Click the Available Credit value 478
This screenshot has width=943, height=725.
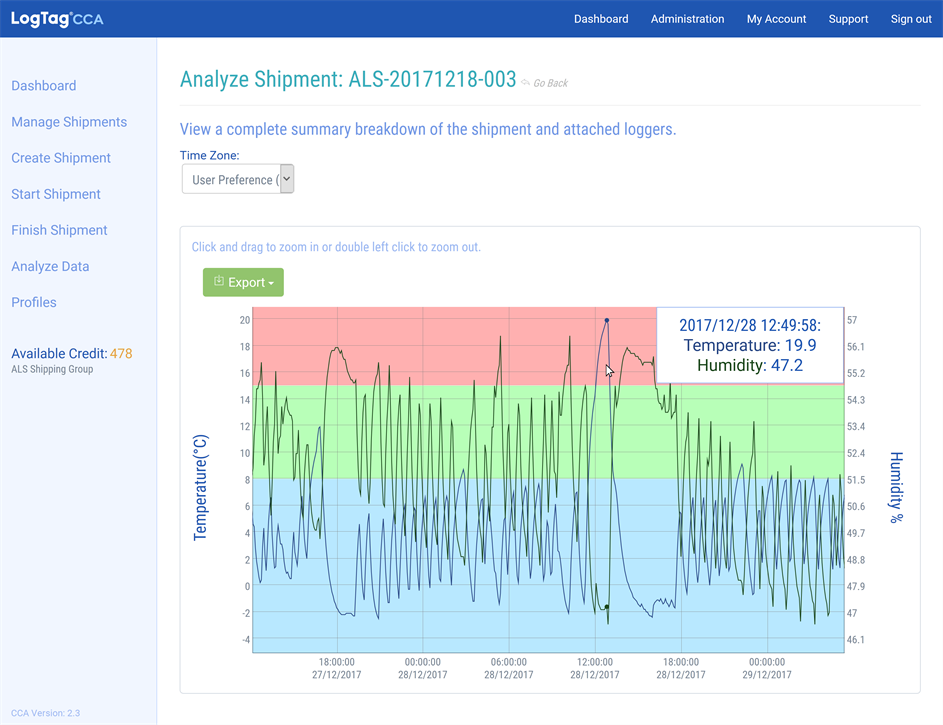tap(121, 353)
